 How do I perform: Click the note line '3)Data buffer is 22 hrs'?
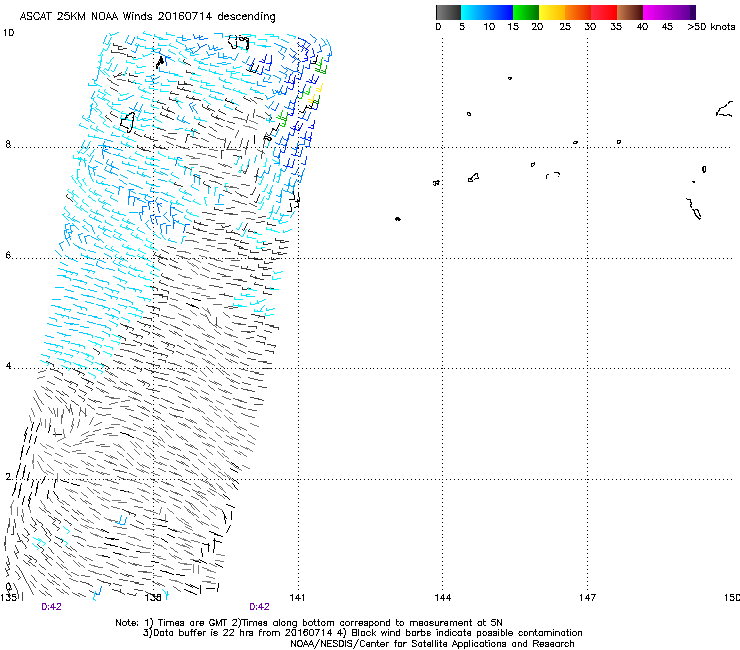(362, 633)
